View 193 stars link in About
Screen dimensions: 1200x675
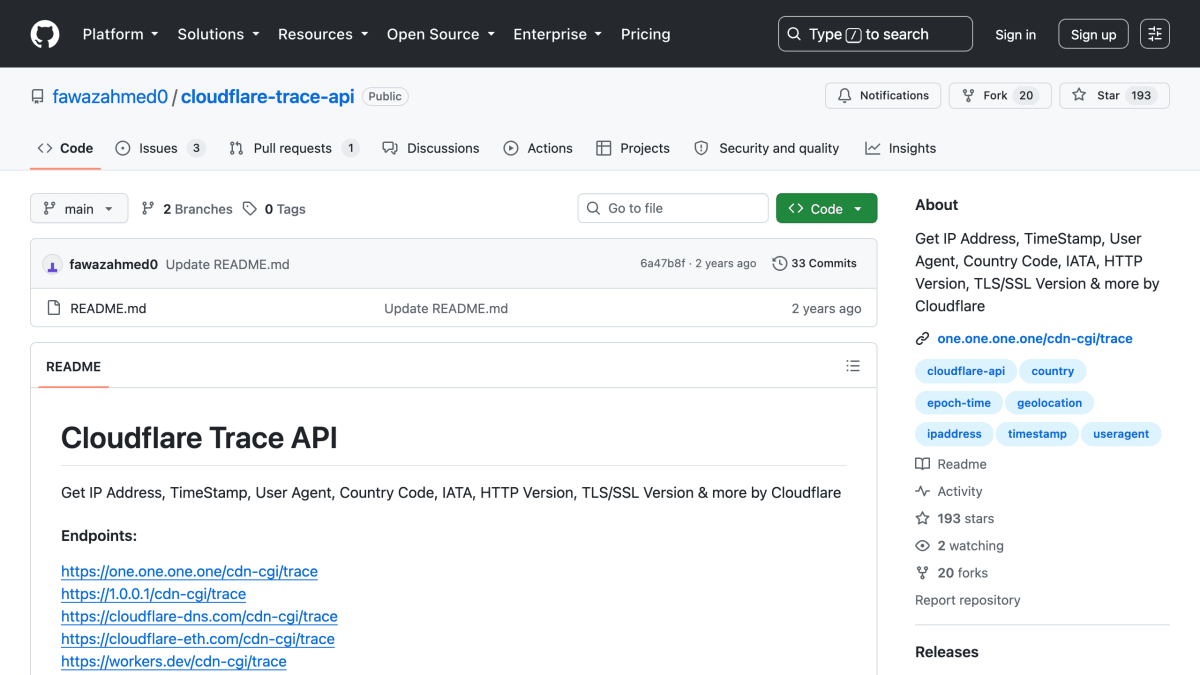955,518
